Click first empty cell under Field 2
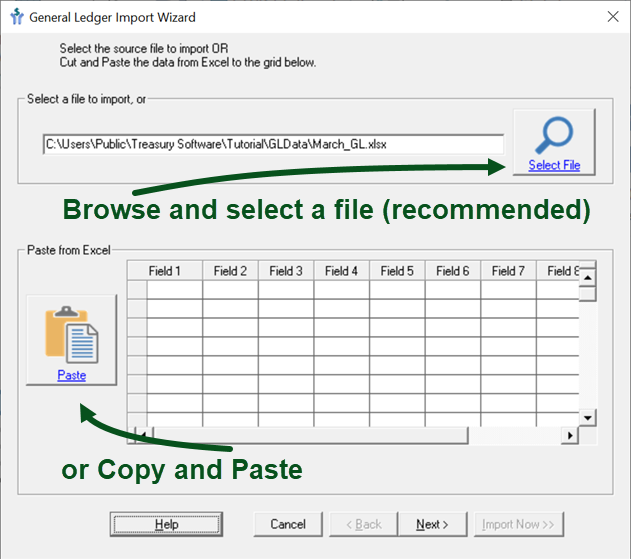This screenshot has height=559, width=631. coord(231,290)
